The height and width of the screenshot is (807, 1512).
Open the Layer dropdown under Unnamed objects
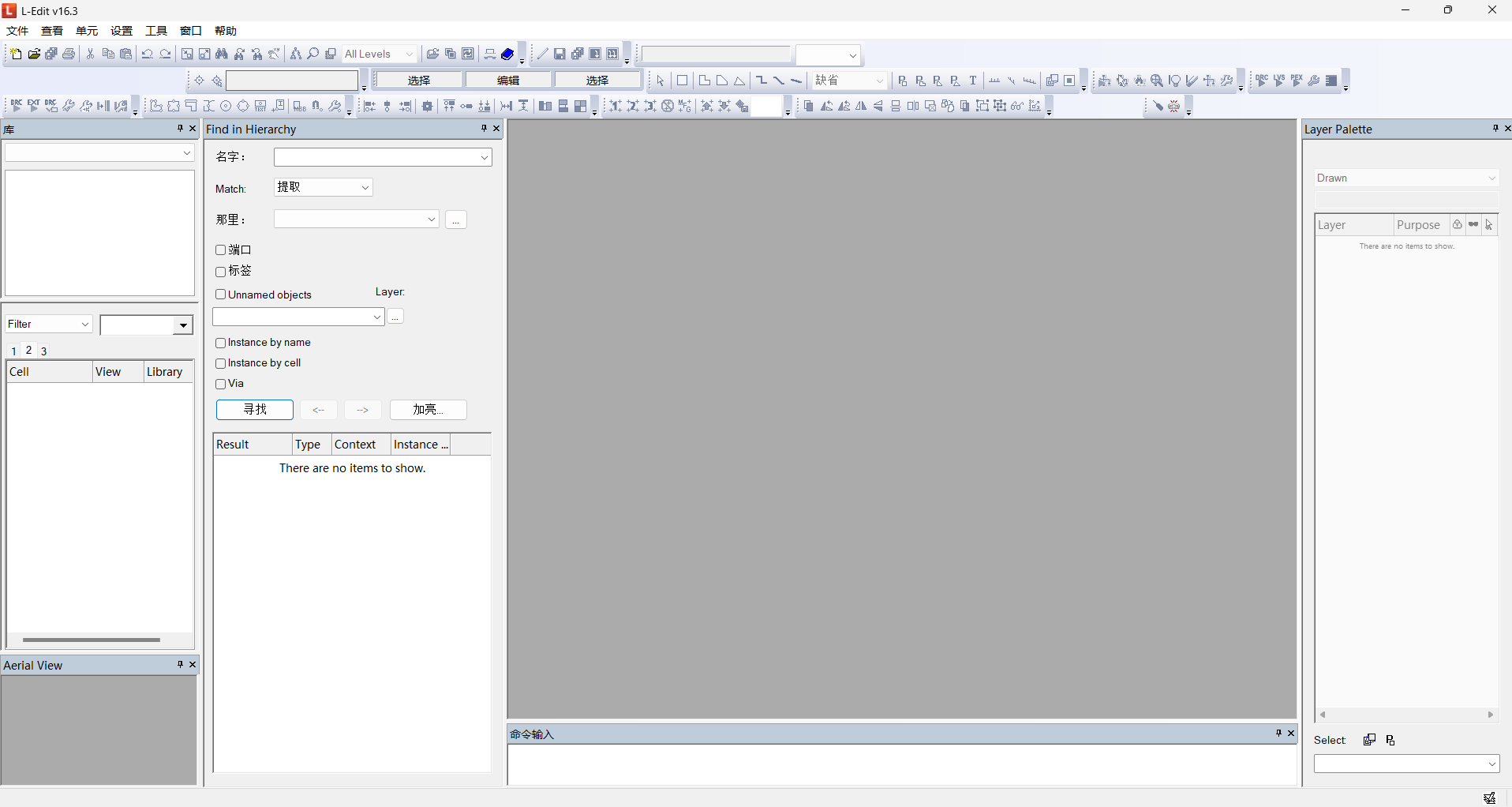tap(298, 317)
